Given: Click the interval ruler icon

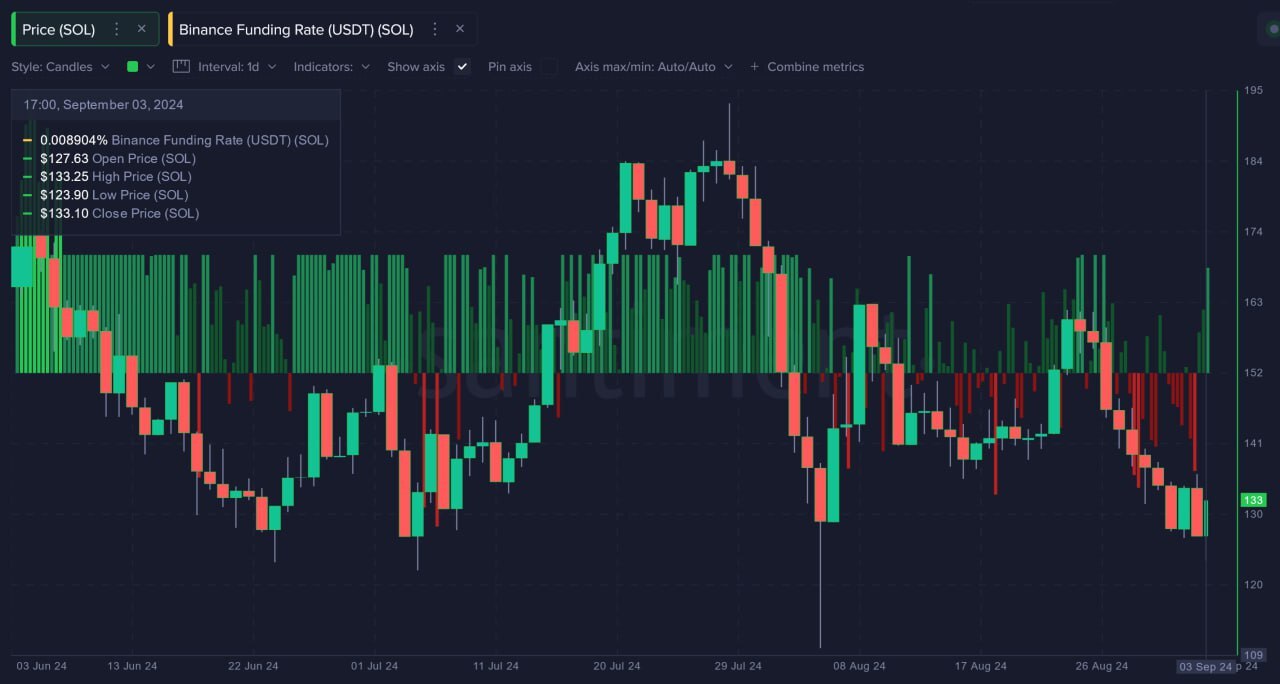Looking at the screenshot, I should pyautogui.click(x=181, y=66).
